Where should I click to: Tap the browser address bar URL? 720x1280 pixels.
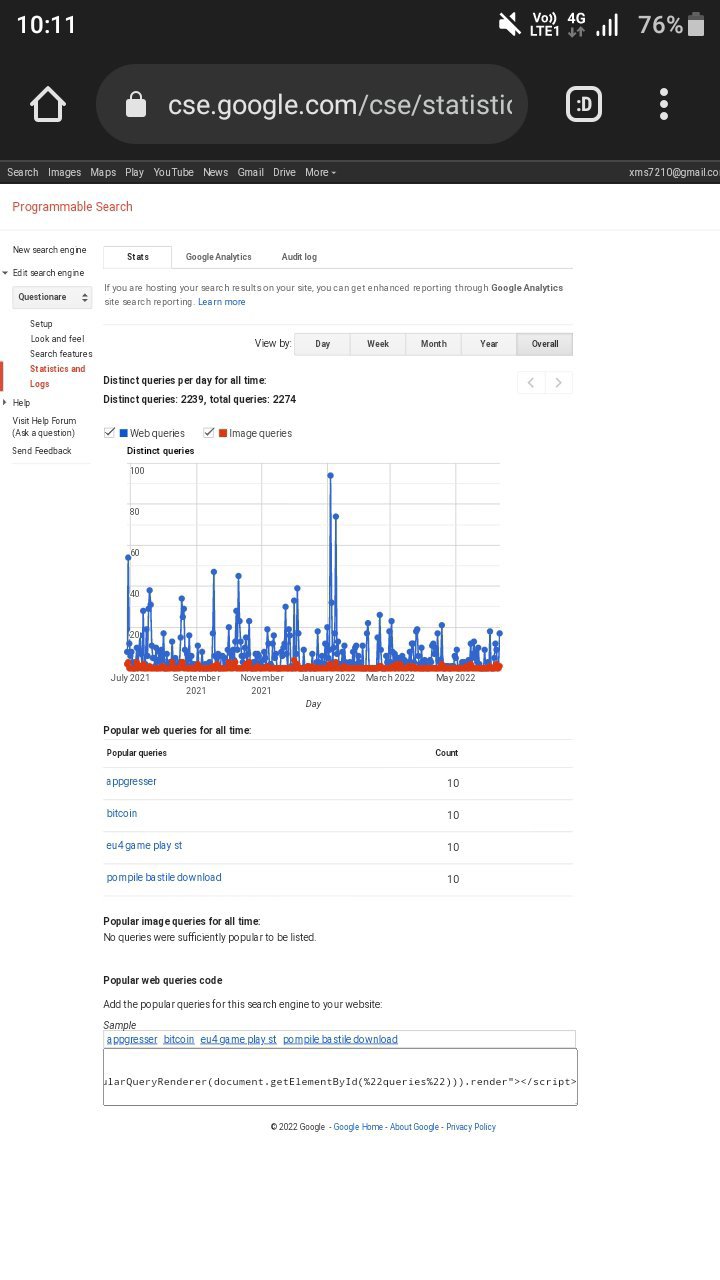tap(340, 105)
